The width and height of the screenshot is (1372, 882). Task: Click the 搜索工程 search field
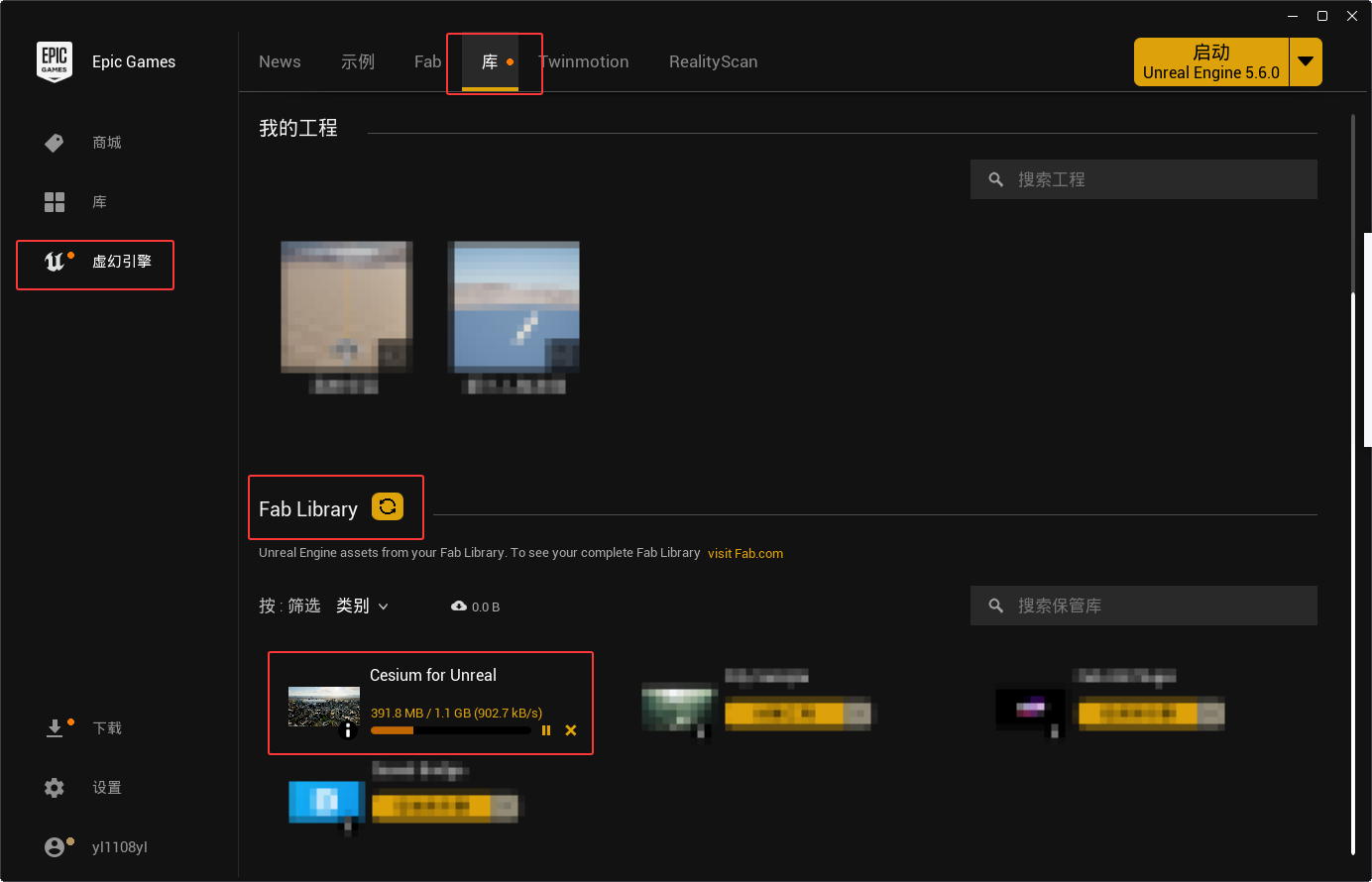tap(1143, 179)
